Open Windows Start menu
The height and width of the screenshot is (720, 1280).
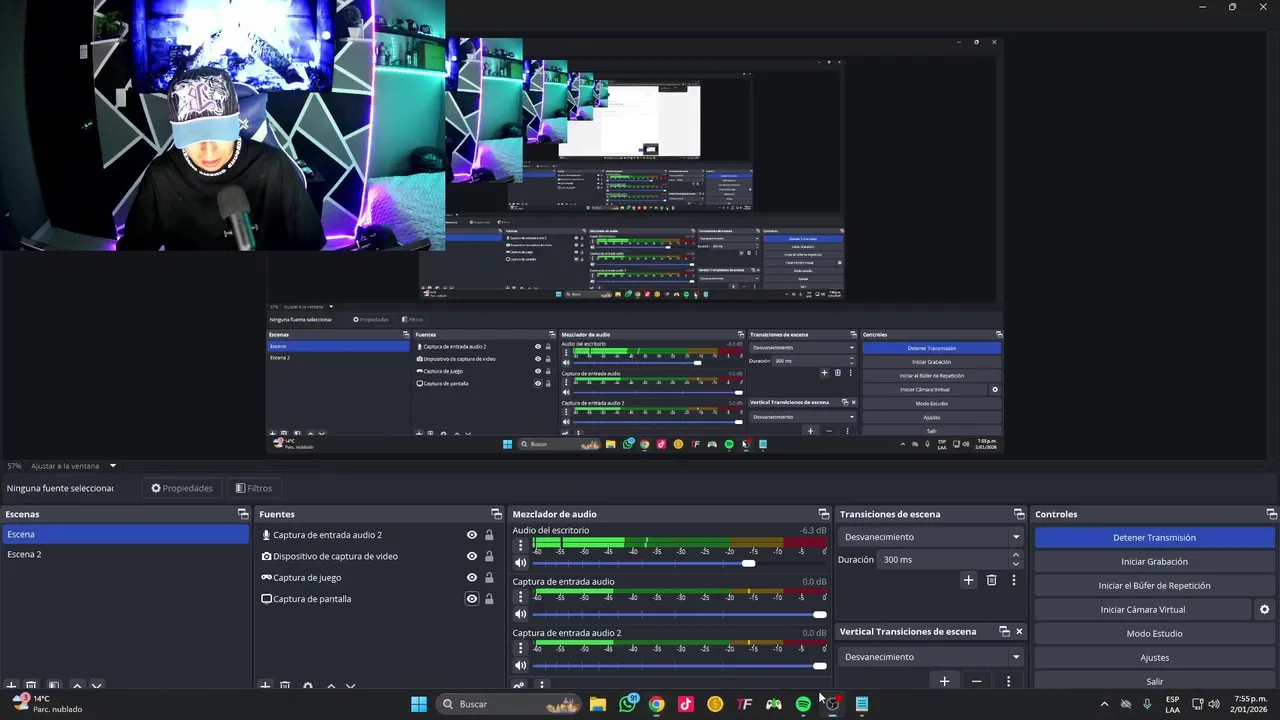tap(419, 704)
